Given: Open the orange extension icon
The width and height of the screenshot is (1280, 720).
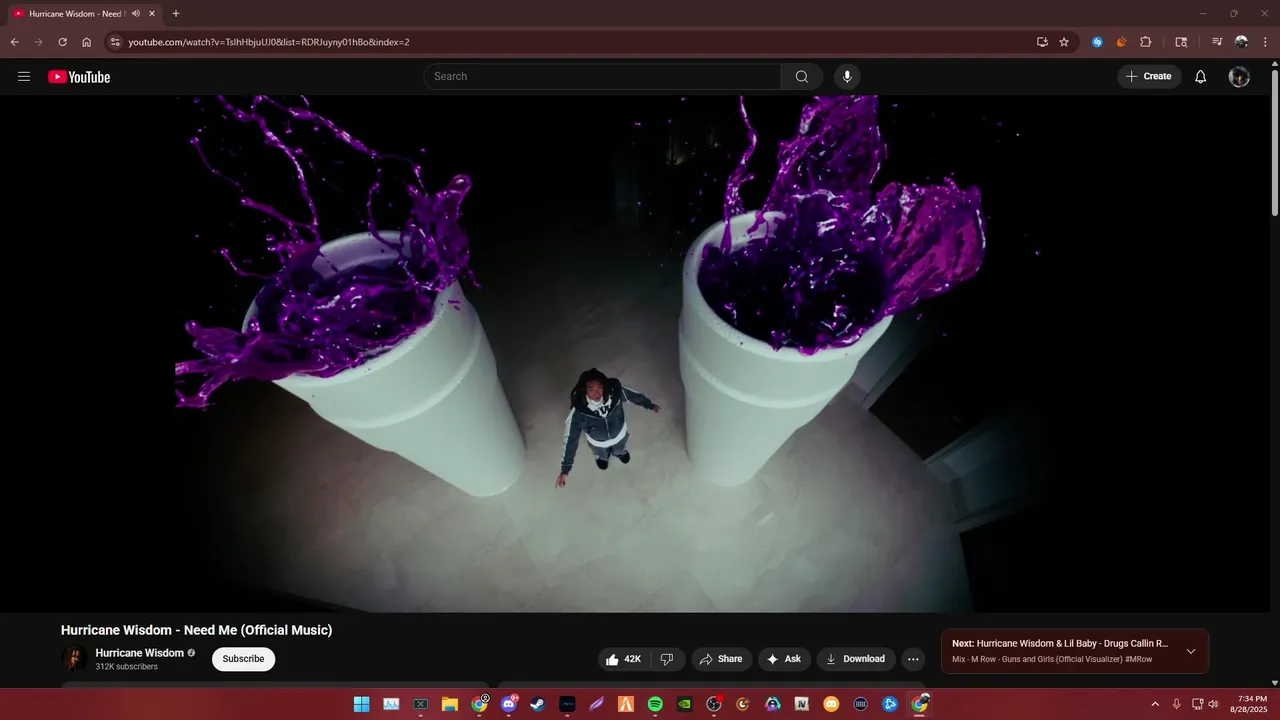Looking at the screenshot, I should [x=1121, y=42].
